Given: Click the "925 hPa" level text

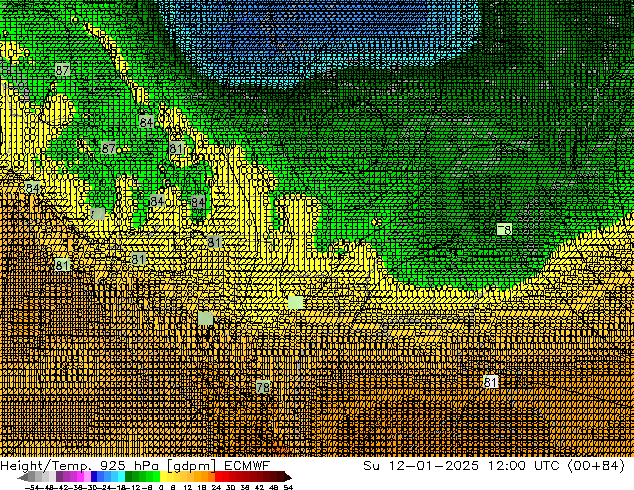Looking at the screenshot, I should [x=129, y=466].
